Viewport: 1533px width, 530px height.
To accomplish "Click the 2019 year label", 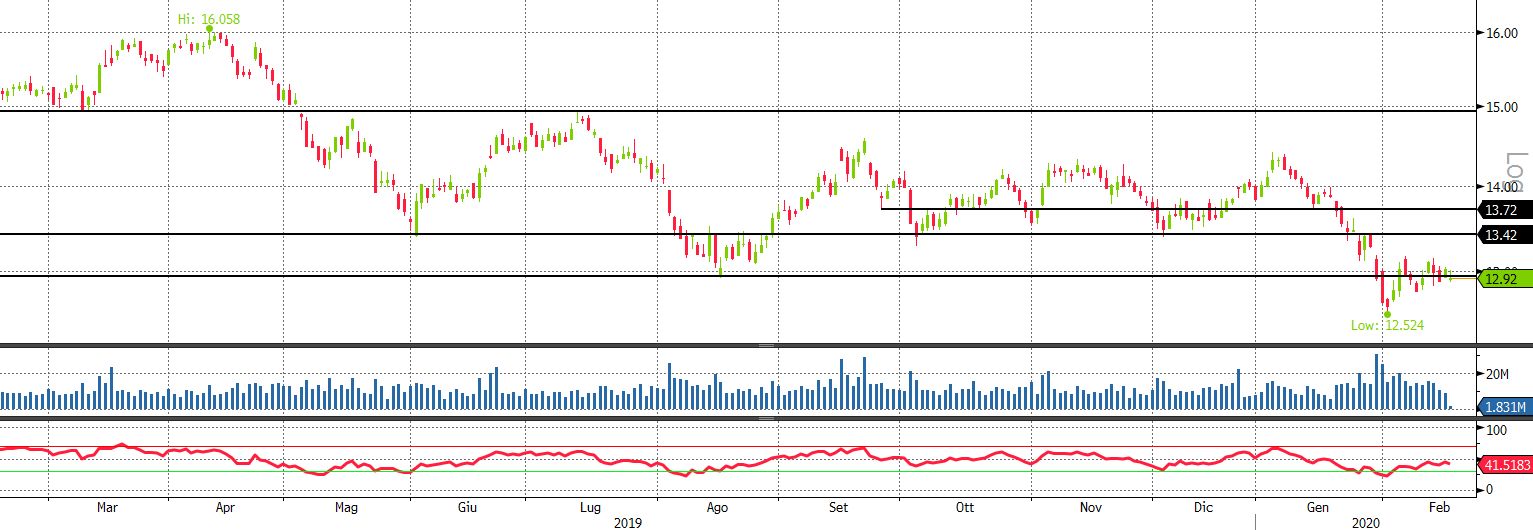I will pyautogui.click(x=627, y=522).
